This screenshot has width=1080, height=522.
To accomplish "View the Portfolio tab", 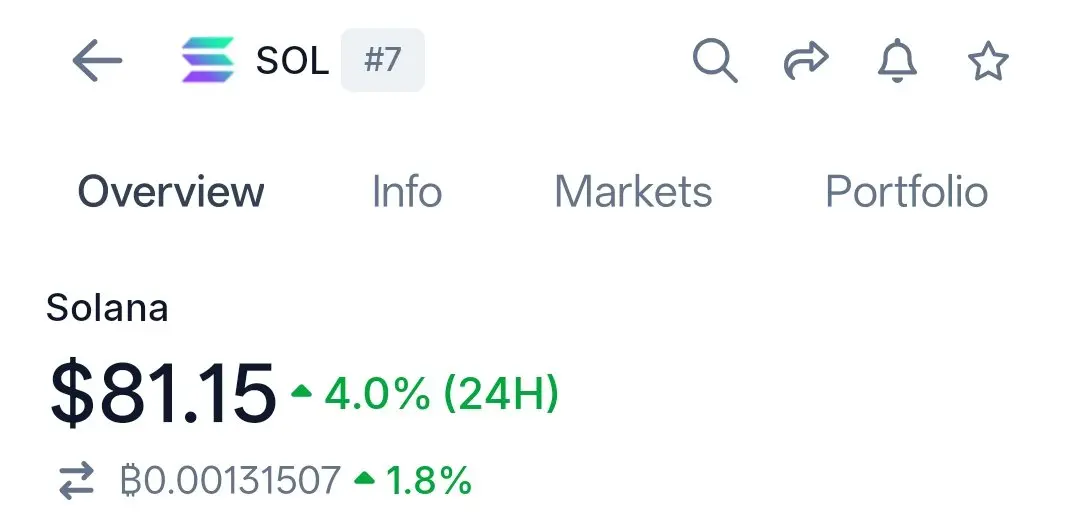I will (x=906, y=191).
